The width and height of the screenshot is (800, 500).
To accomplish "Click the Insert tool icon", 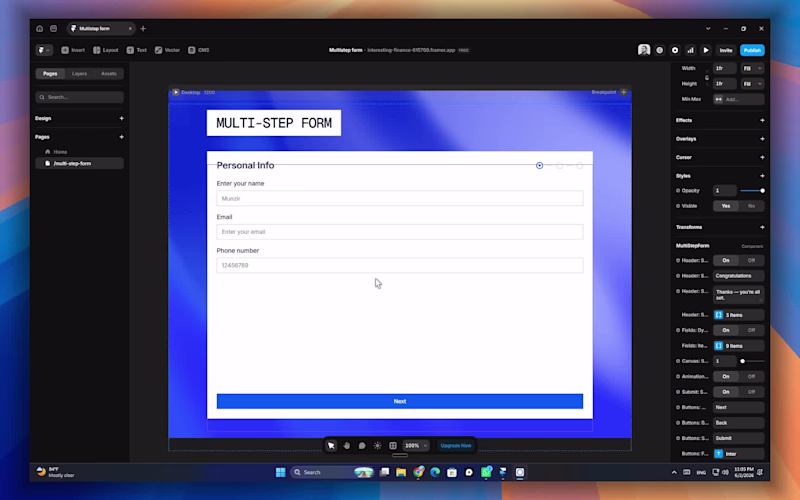I will click(65, 50).
